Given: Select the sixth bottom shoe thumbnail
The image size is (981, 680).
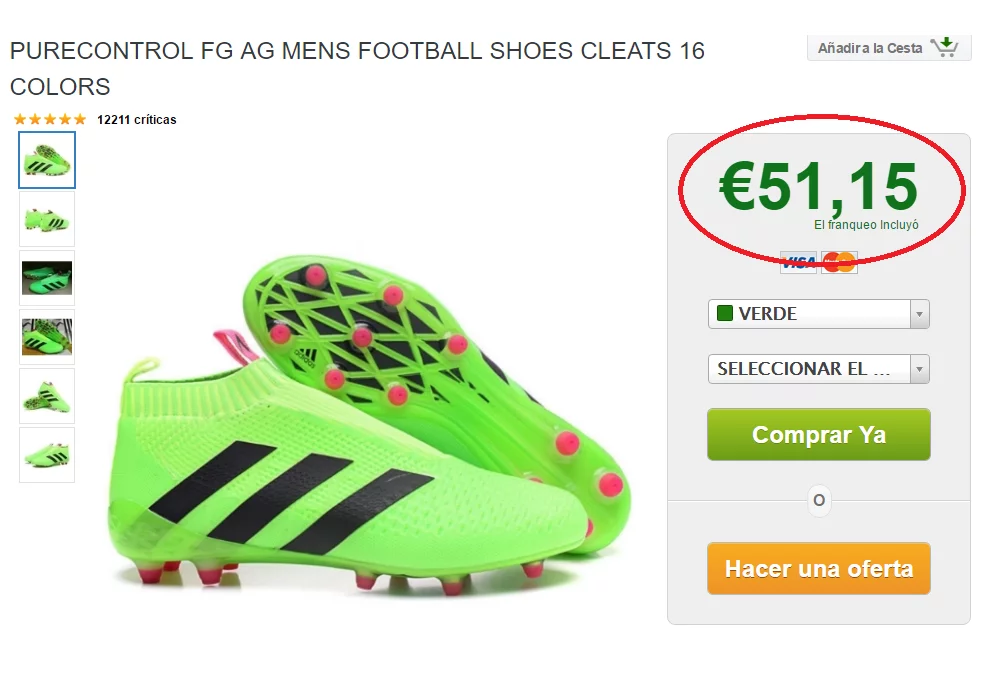Looking at the screenshot, I should (x=47, y=455).
